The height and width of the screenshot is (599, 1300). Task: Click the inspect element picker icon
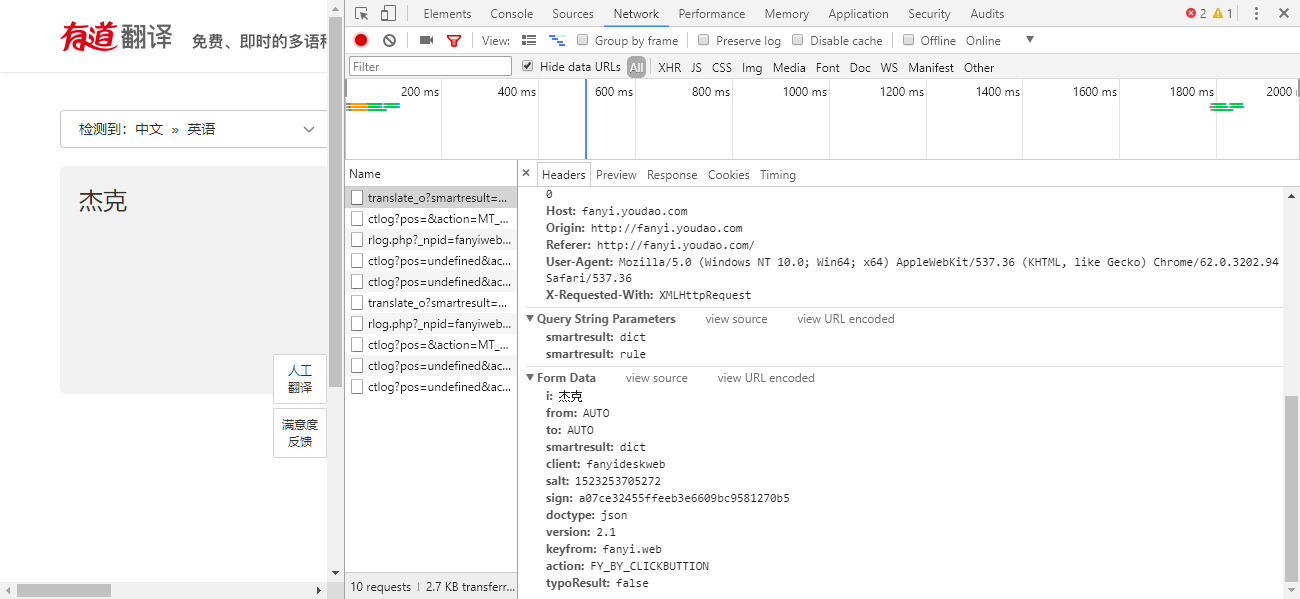click(361, 14)
